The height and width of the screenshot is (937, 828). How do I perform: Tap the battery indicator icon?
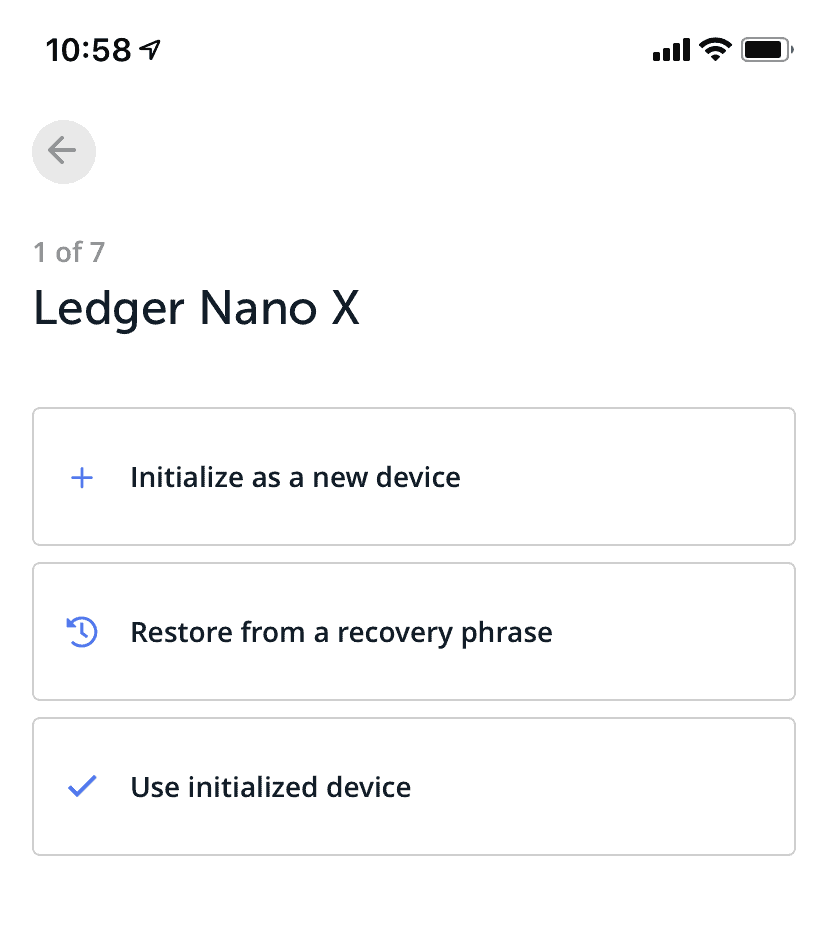point(766,48)
